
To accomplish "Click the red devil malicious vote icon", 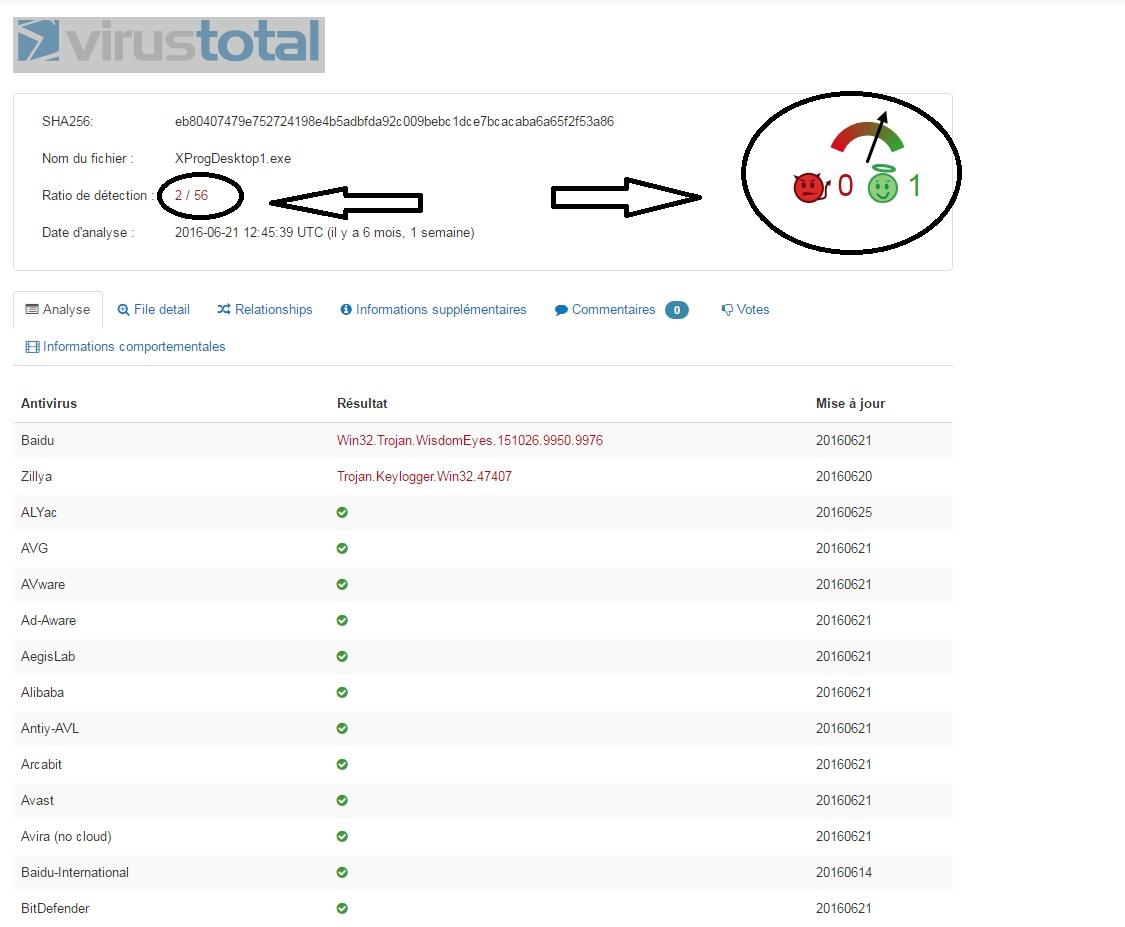I will [811, 187].
